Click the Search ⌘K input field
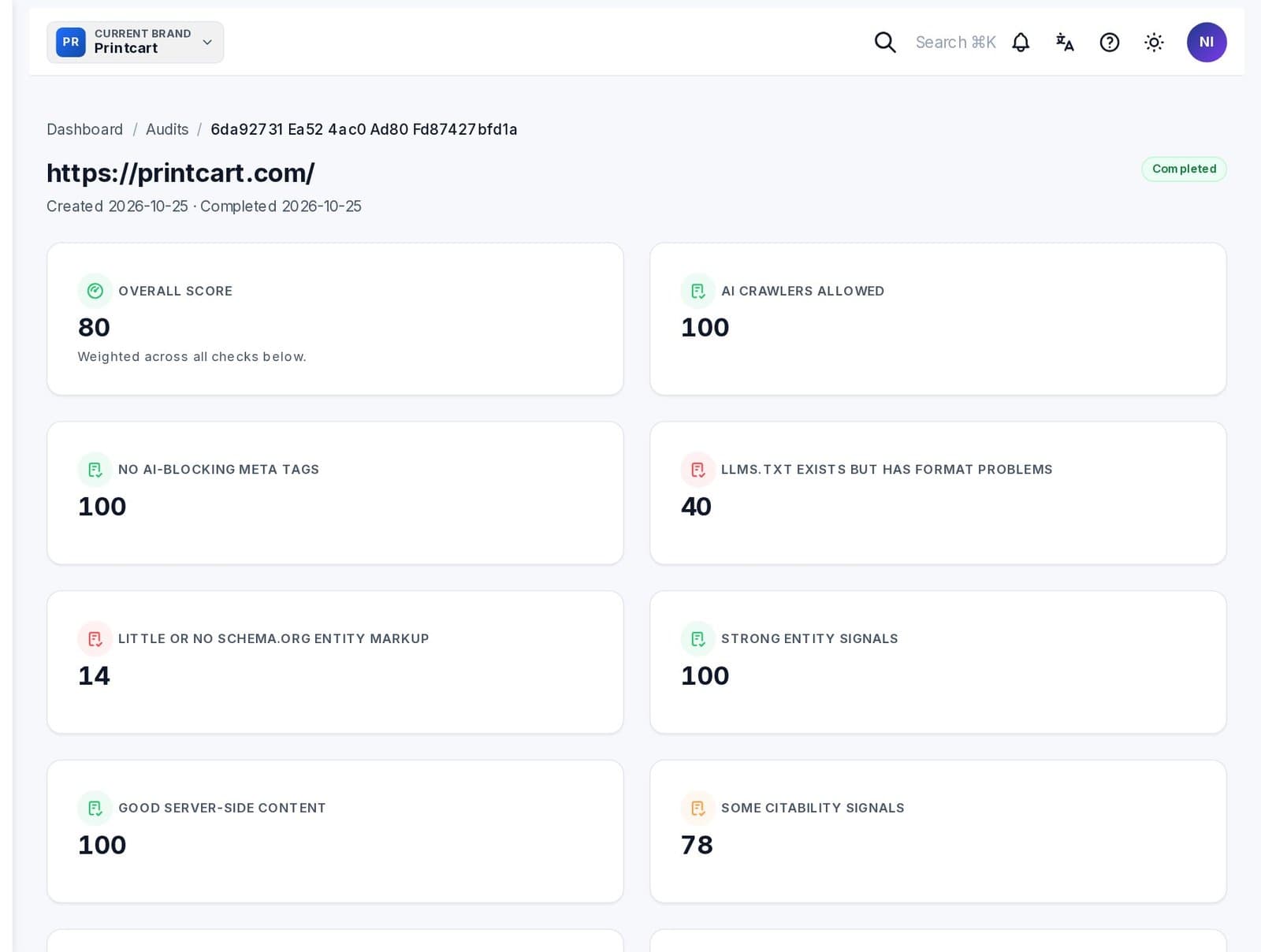This screenshot has height=952, width=1261. coord(955,43)
